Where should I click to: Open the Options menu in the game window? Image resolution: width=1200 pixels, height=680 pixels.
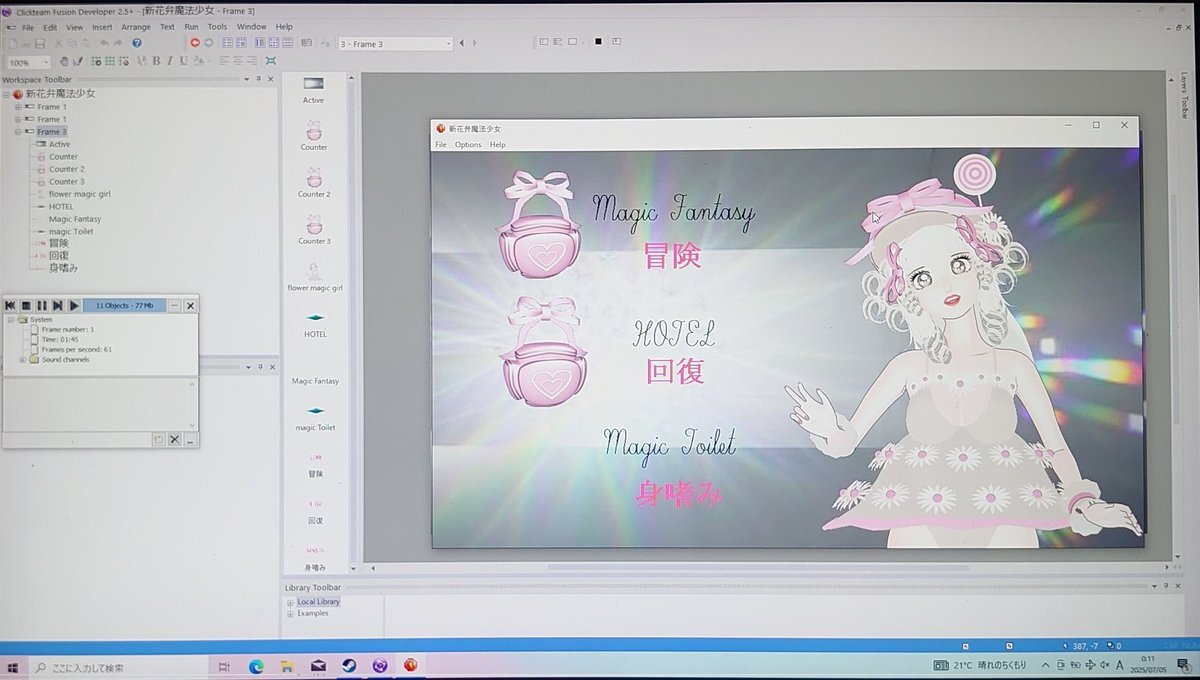coord(468,145)
